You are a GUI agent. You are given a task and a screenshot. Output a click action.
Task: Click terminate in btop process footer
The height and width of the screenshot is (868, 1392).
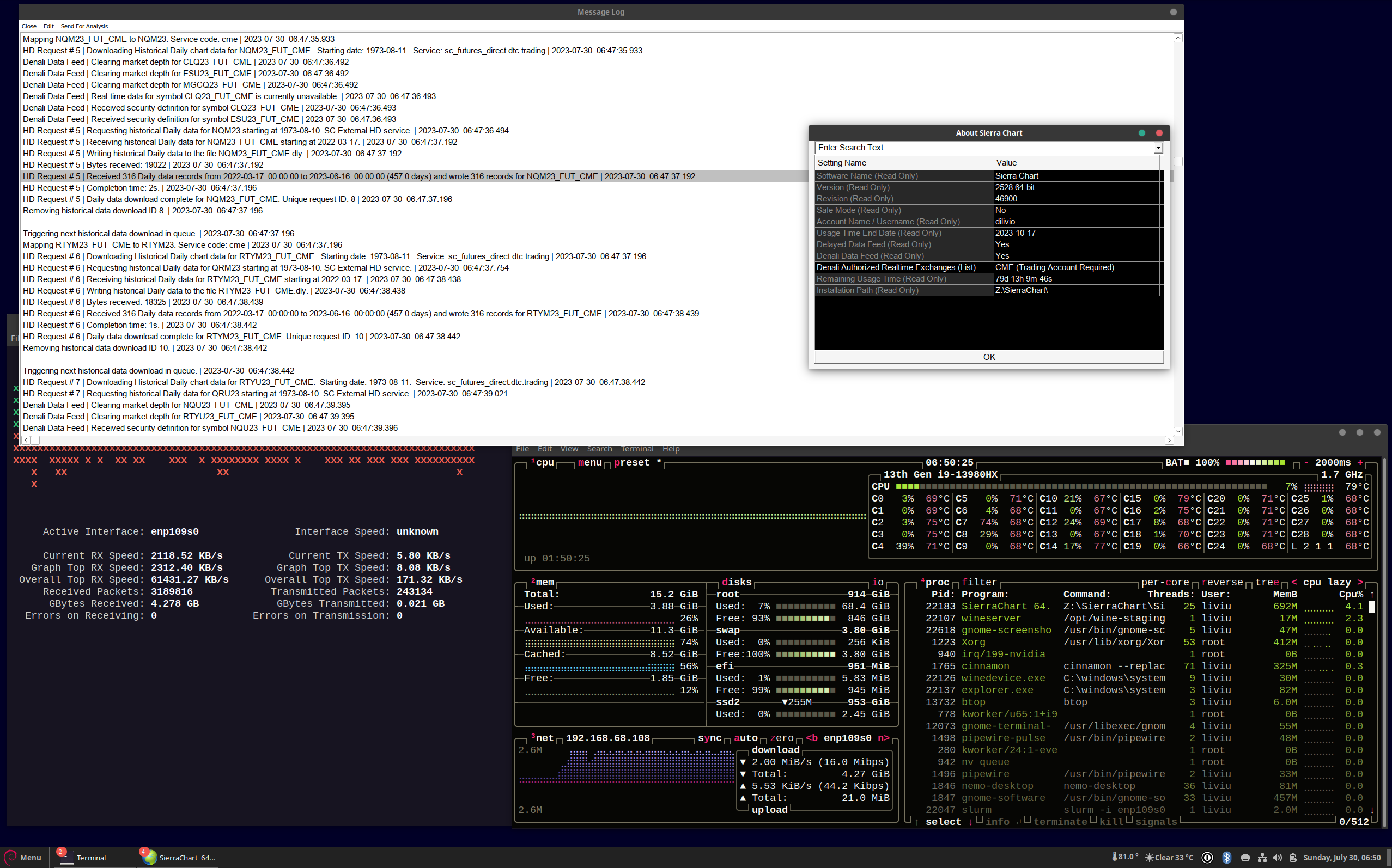pos(1060,822)
